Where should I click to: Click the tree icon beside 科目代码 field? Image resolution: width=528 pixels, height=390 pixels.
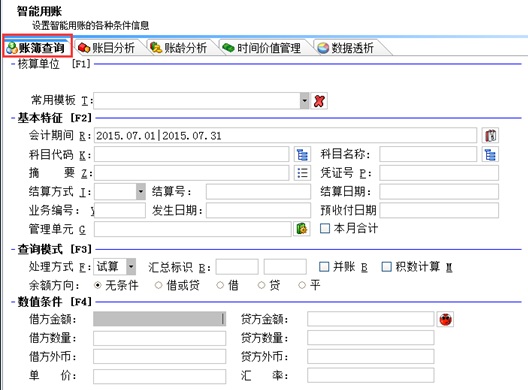(302, 155)
